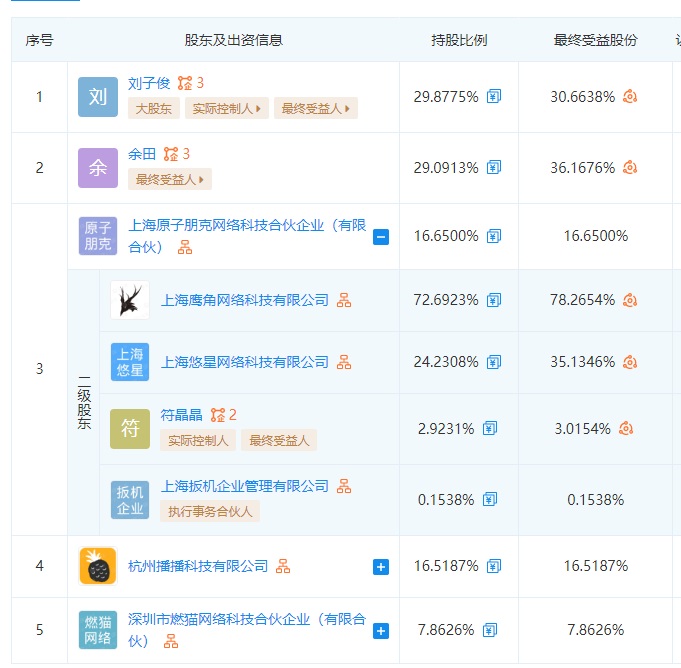Open 符晶晶 related companies icon with 2
The height and width of the screenshot is (668, 681).
click(223, 415)
